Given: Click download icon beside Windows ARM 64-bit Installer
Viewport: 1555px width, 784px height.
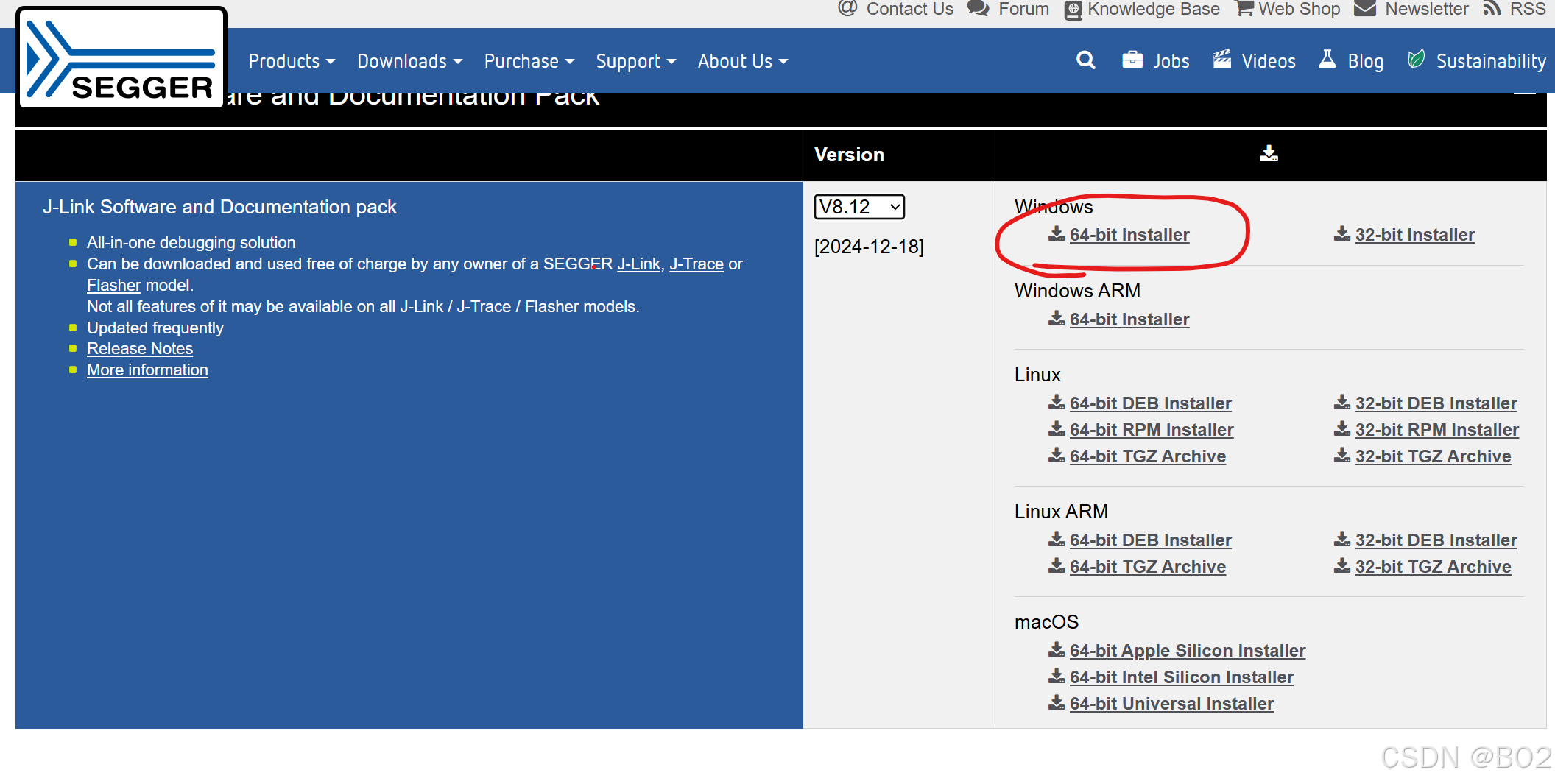Looking at the screenshot, I should (x=1057, y=318).
